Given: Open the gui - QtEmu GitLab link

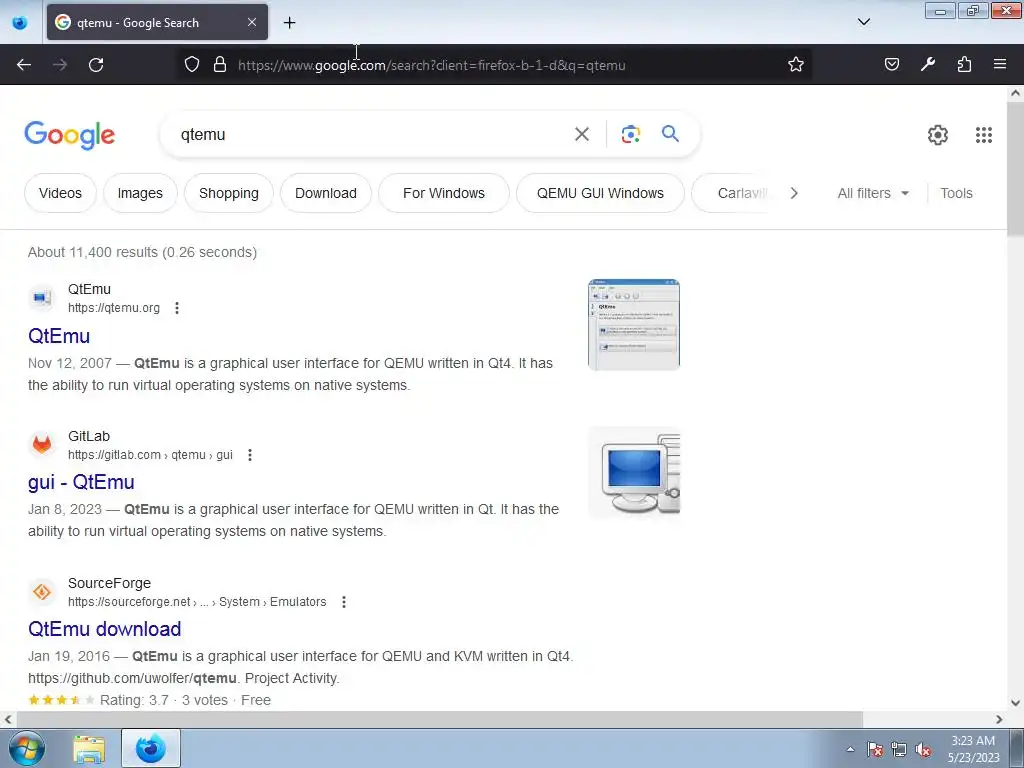Looking at the screenshot, I should (81, 482).
